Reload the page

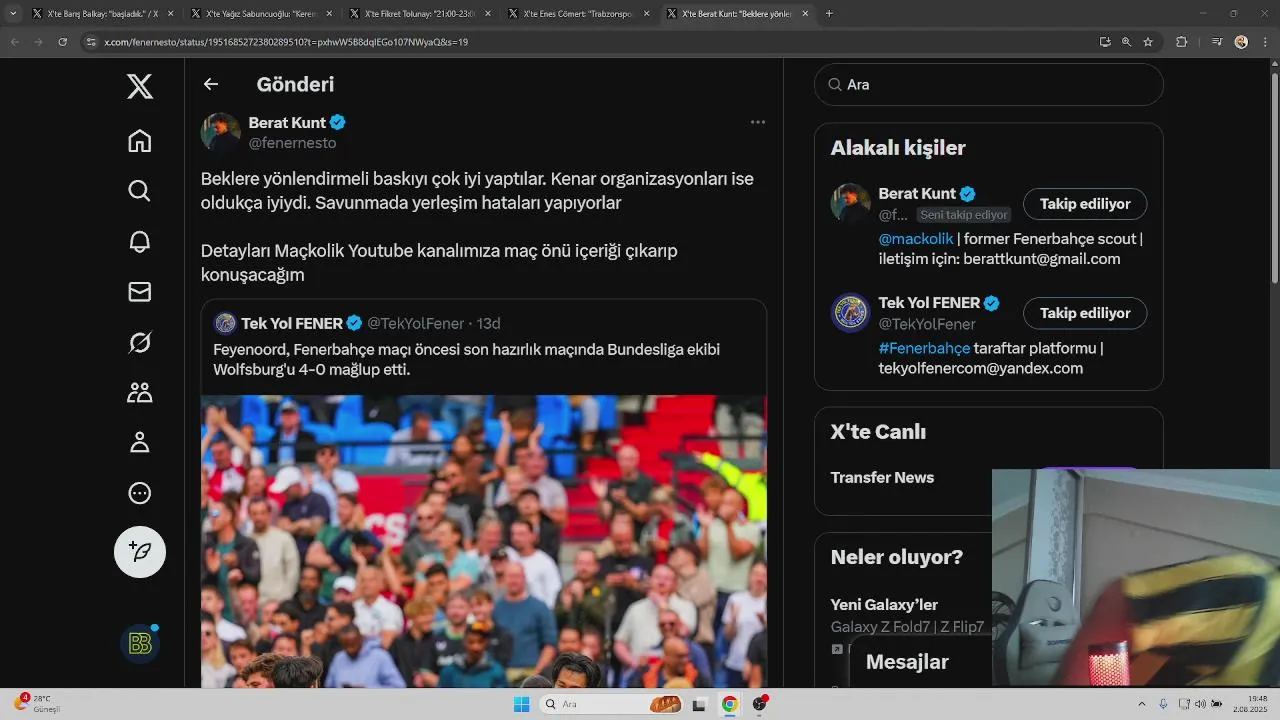(x=62, y=42)
